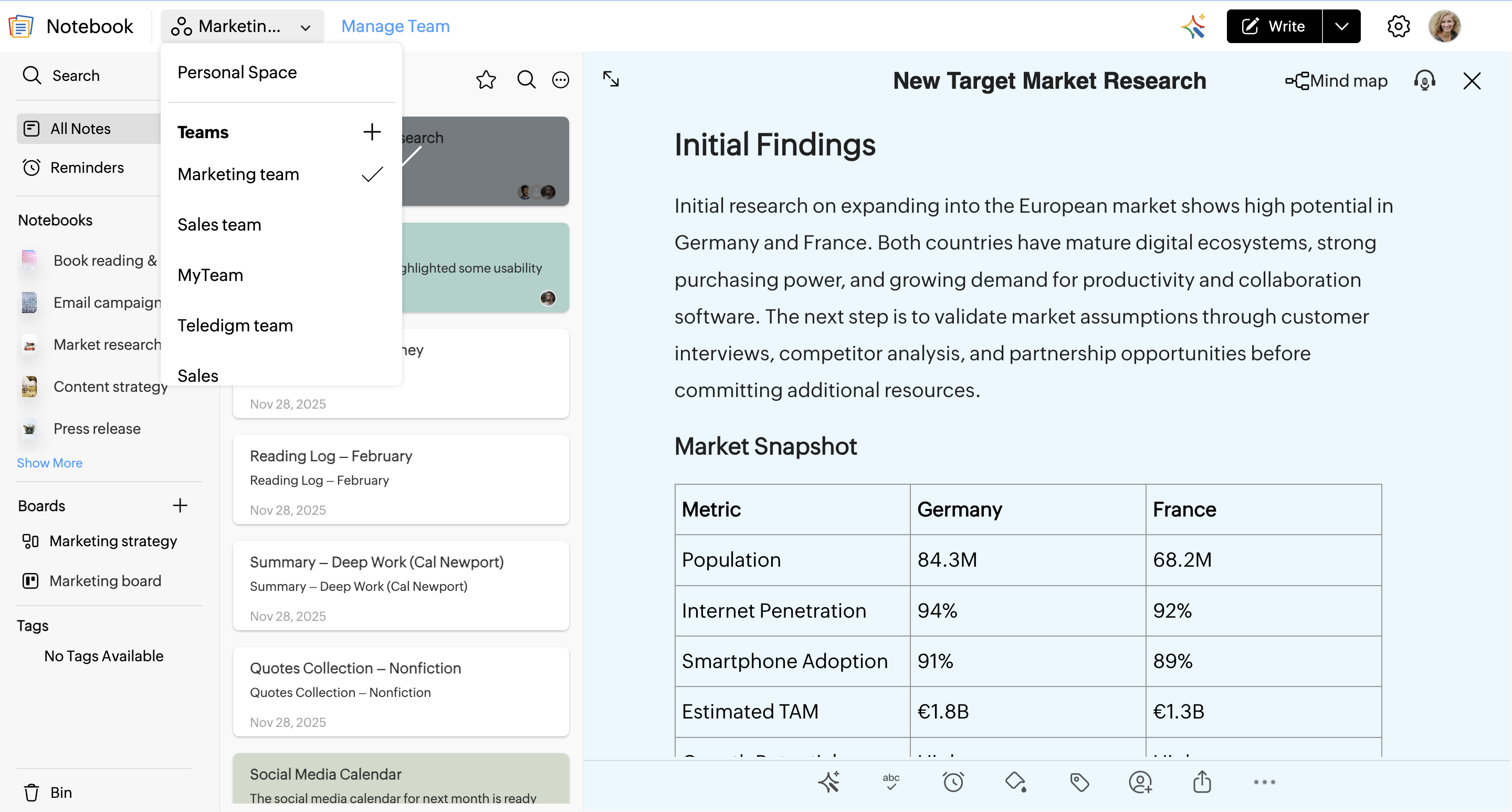1512x812 pixels.
Task: Add a tag with the tag icon
Action: (x=1079, y=782)
